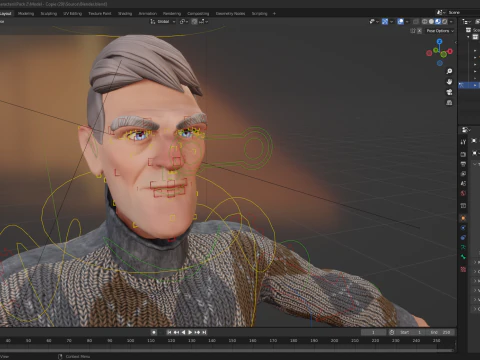The width and height of the screenshot is (480, 360).
Task: Toggle X-ray mode in viewport header
Action: click(x=416, y=22)
